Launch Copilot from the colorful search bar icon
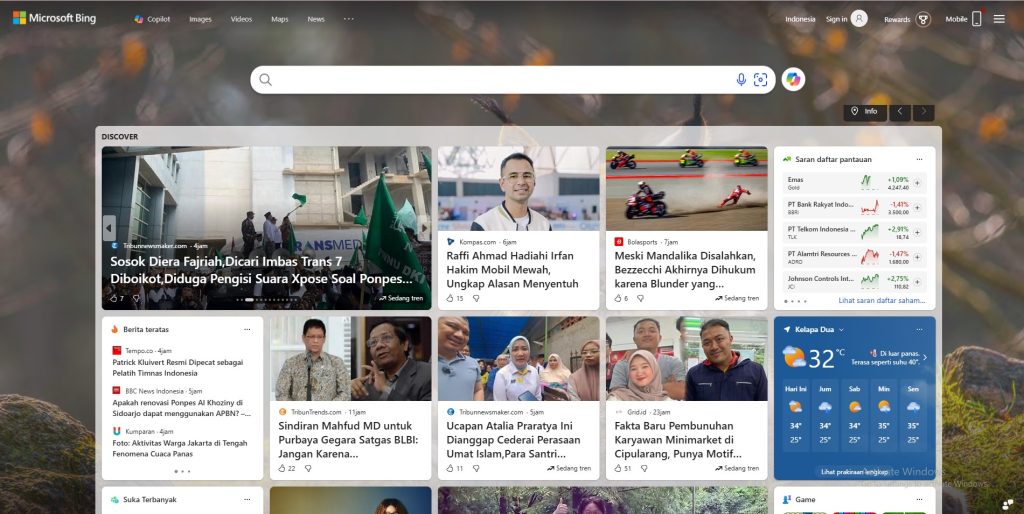 (x=793, y=80)
